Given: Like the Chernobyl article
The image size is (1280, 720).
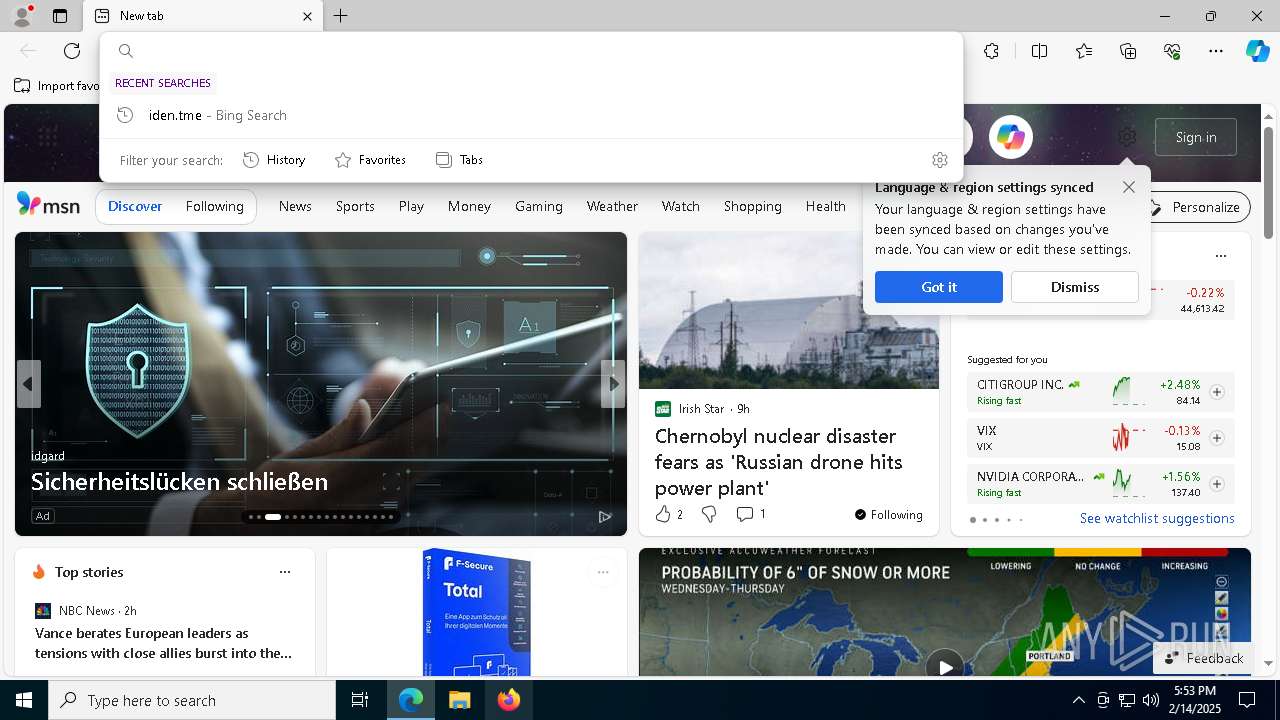Looking at the screenshot, I should (x=669, y=514).
